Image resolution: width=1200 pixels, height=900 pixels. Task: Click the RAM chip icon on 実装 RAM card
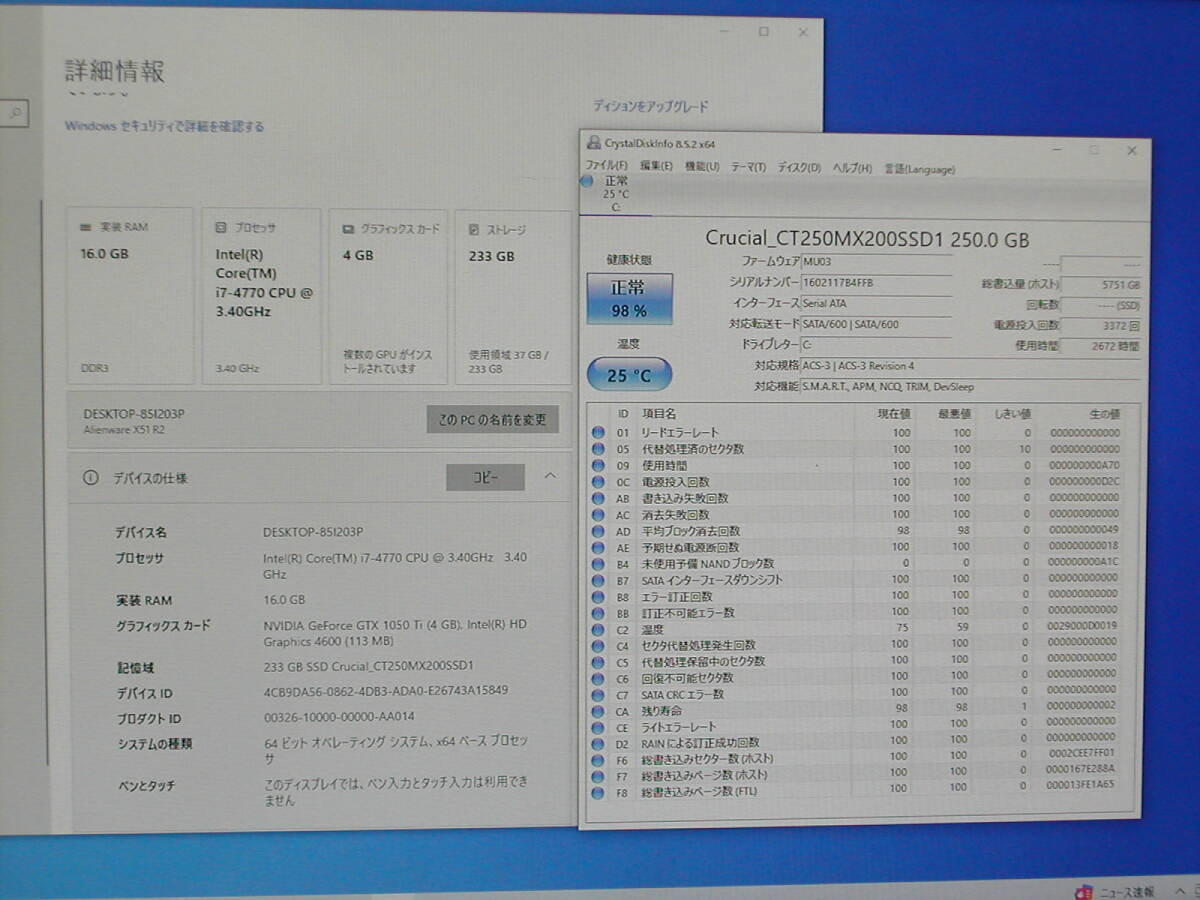87,228
